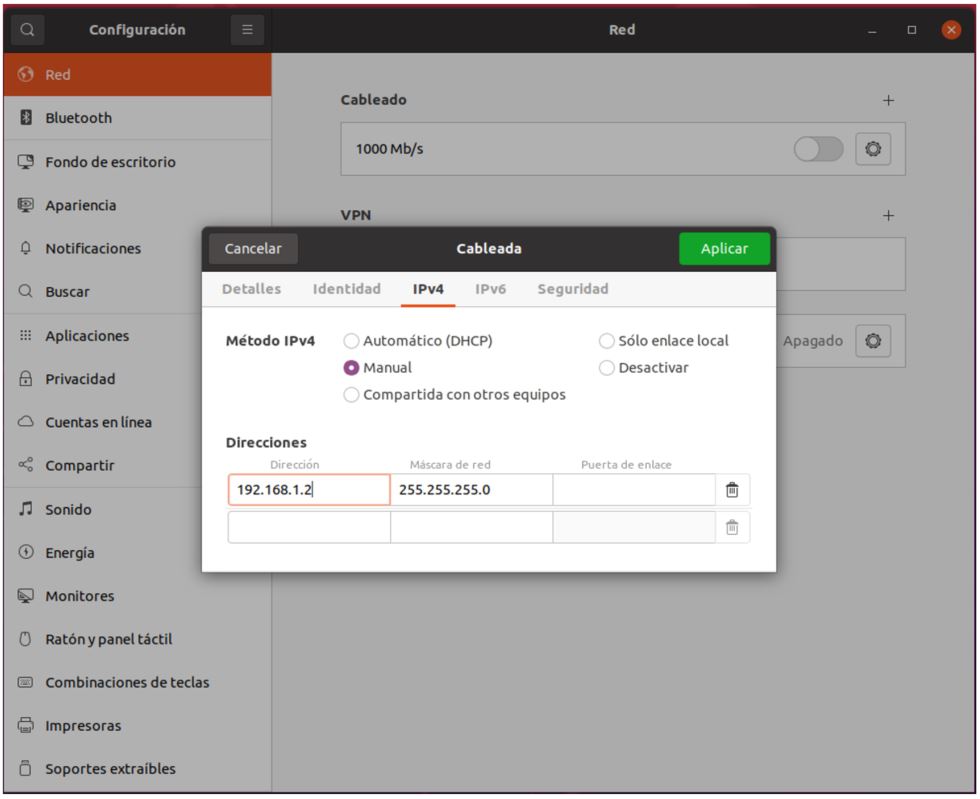Click the Red globe icon in sidebar

[26, 74]
